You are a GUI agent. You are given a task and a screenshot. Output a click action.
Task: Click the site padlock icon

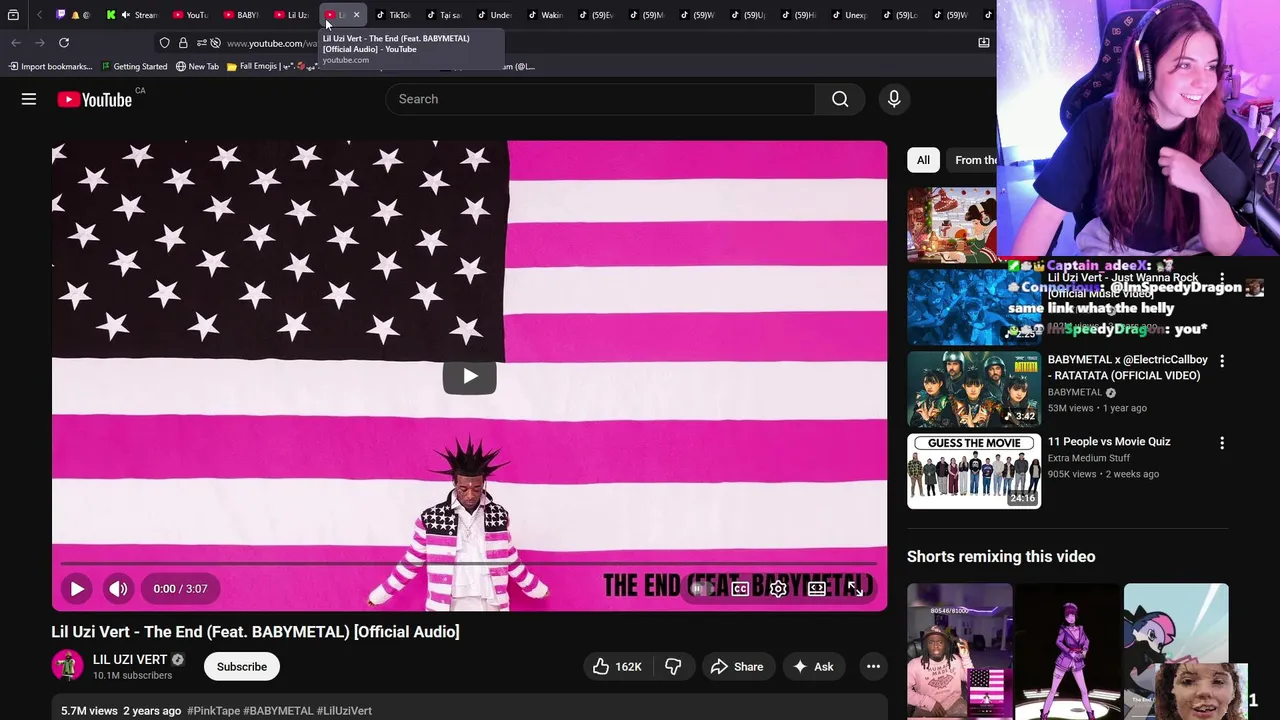(x=183, y=43)
